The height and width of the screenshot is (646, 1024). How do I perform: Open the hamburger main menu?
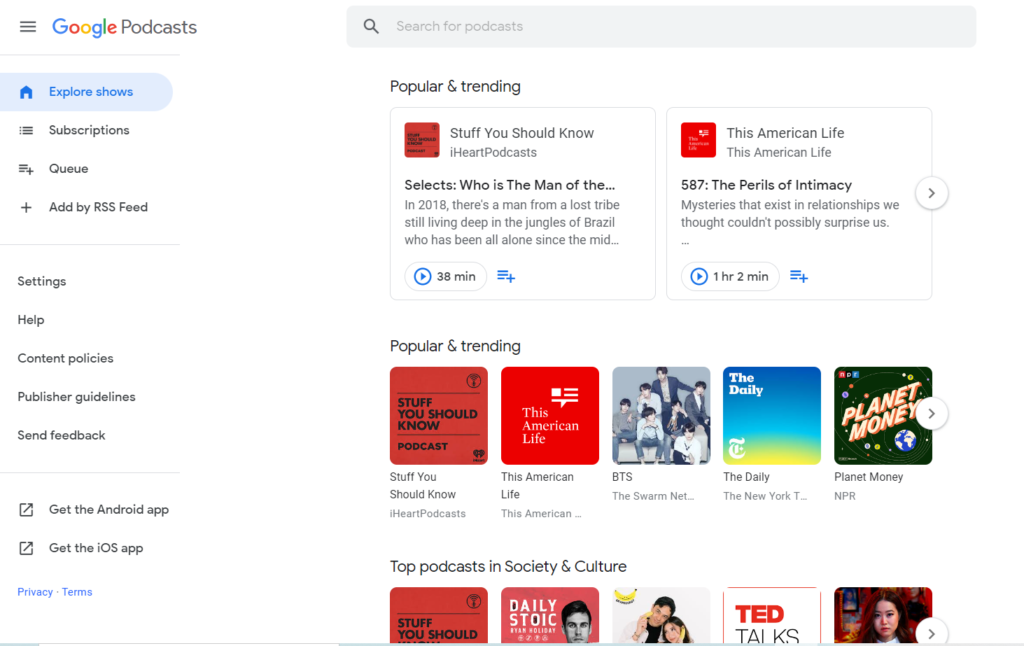pos(27,27)
